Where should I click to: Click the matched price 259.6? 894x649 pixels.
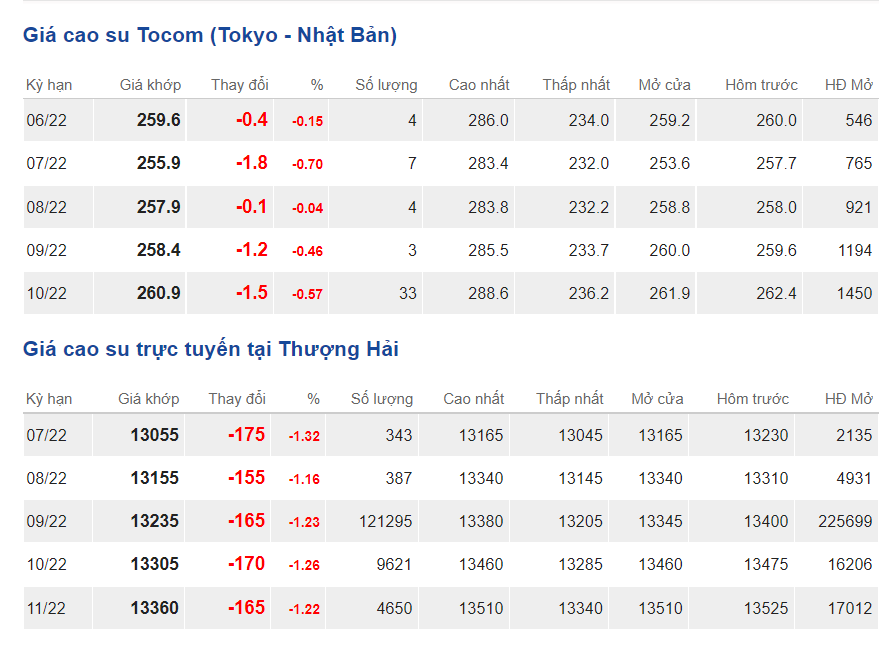click(x=159, y=120)
